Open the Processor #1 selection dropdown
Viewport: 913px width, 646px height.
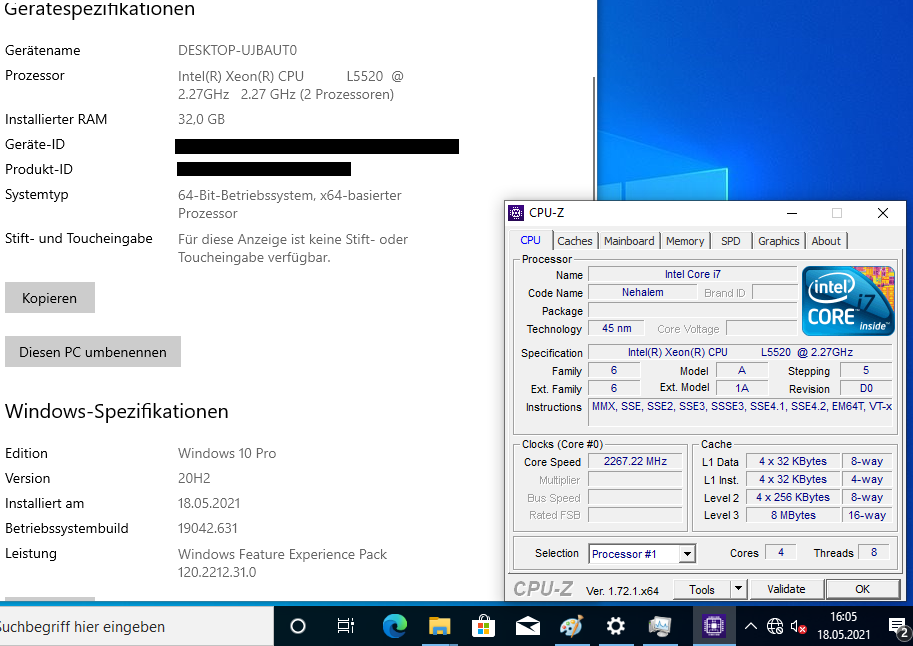[x=642, y=553]
